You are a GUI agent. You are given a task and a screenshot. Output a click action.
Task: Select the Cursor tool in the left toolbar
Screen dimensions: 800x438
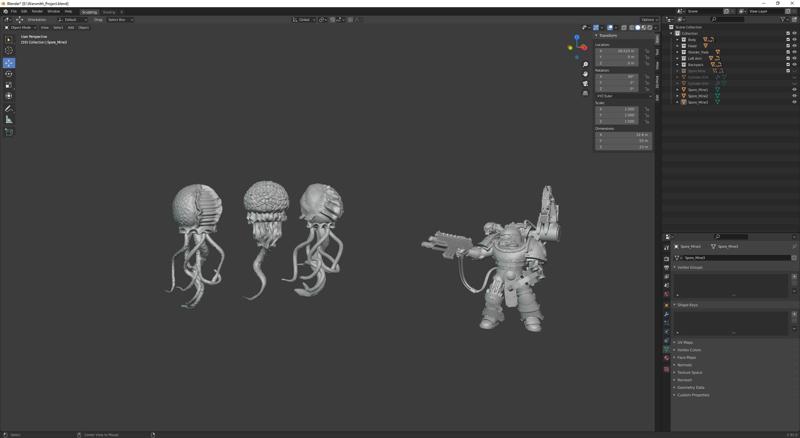pyautogui.click(x=9, y=51)
